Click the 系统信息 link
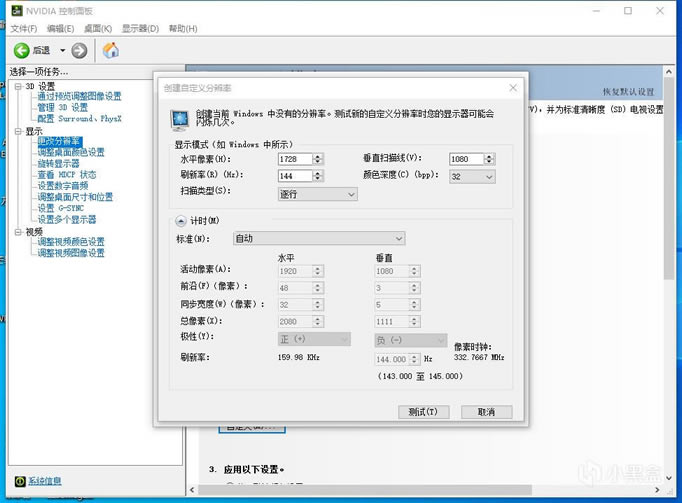Image resolution: width=682 pixels, height=503 pixels. pyautogui.click(x=45, y=481)
